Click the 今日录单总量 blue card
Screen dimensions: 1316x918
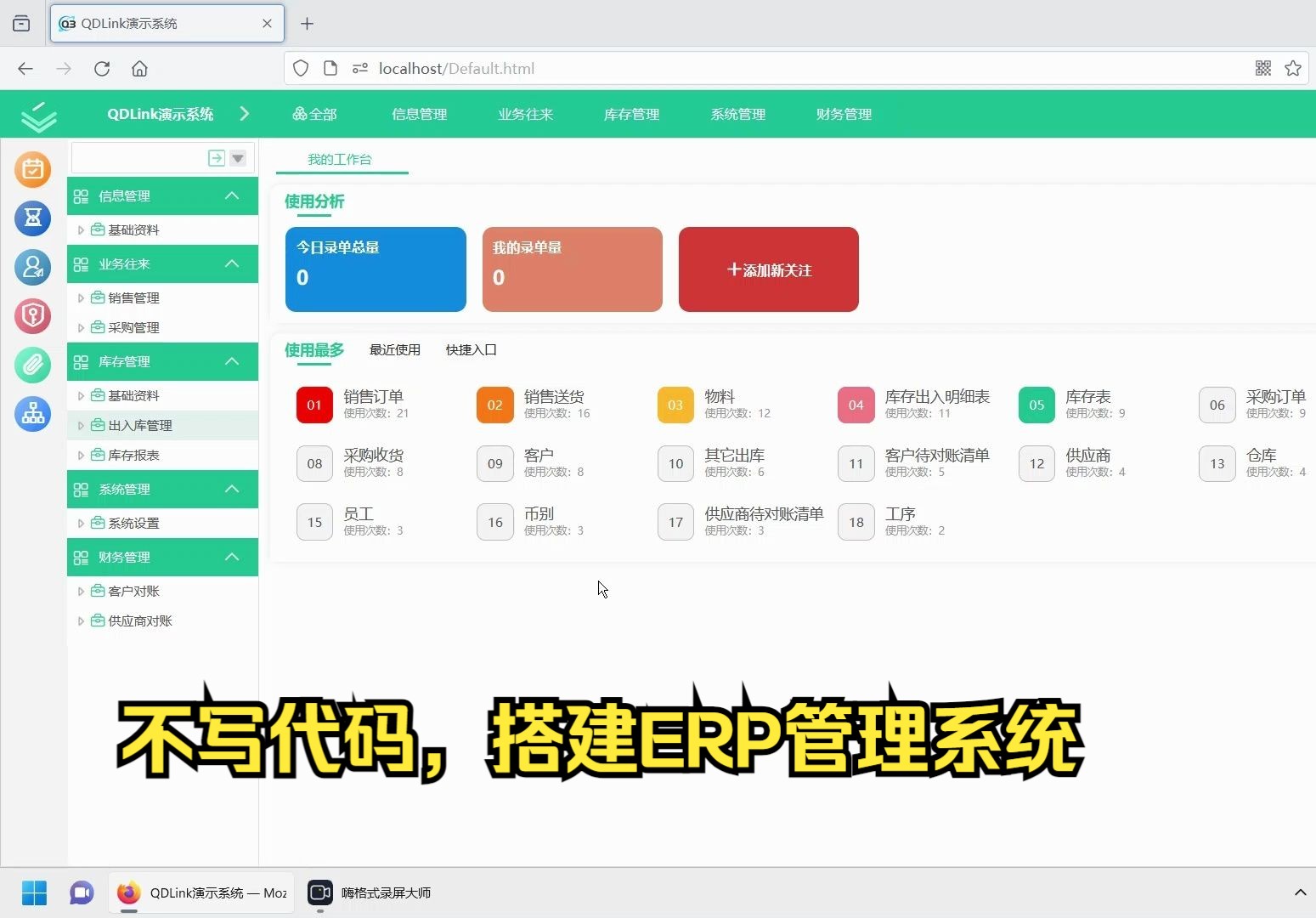pyautogui.click(x=376, y=269)
